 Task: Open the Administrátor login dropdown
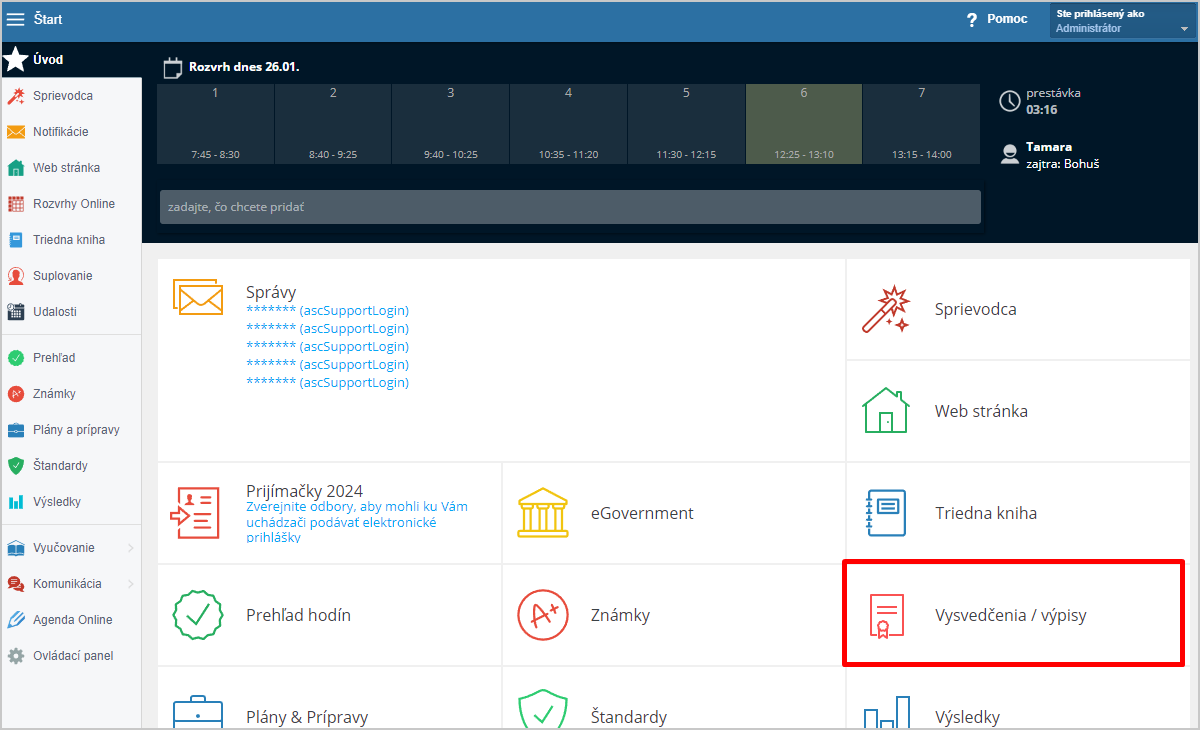1123,21
